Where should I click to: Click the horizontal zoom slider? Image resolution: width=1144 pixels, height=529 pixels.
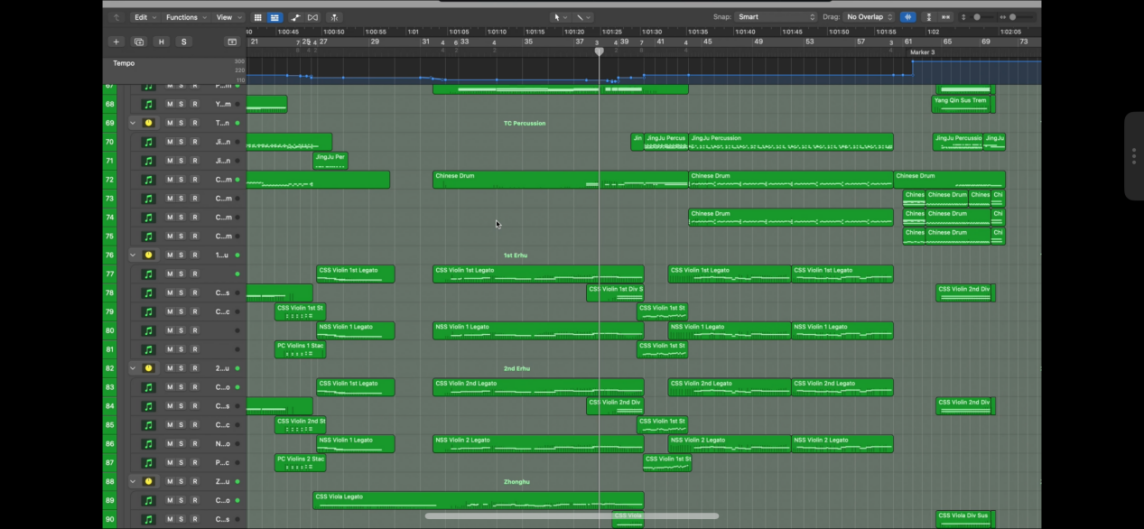coord(1012,17)
